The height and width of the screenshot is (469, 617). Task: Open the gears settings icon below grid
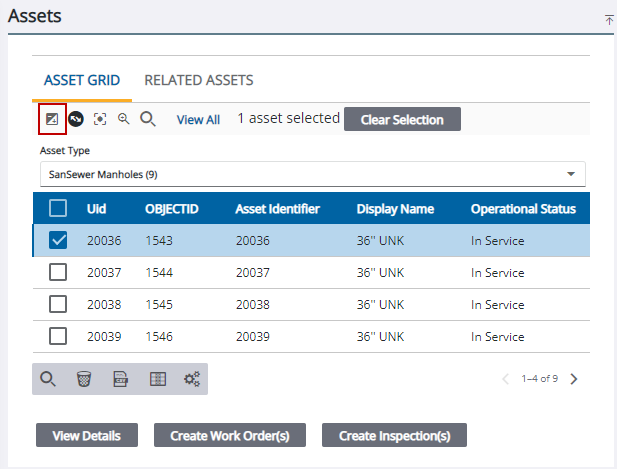tap(192, 379)
